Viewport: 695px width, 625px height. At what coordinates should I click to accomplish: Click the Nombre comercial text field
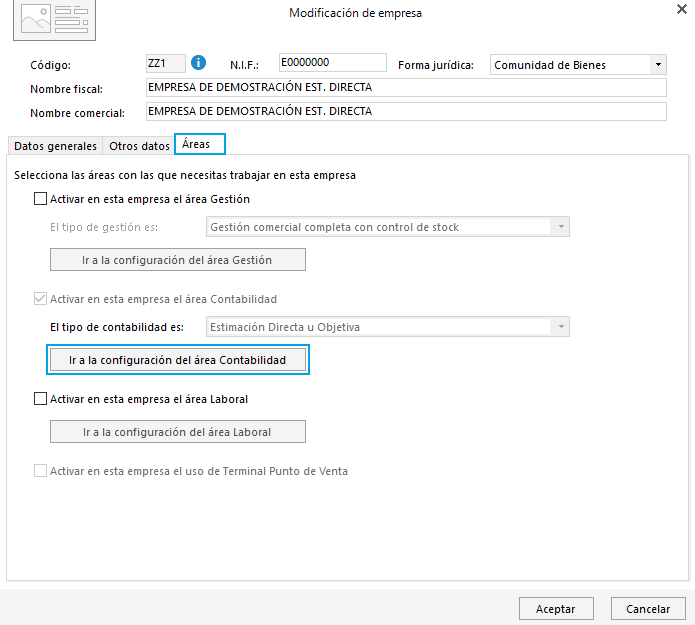click(406, 111)
